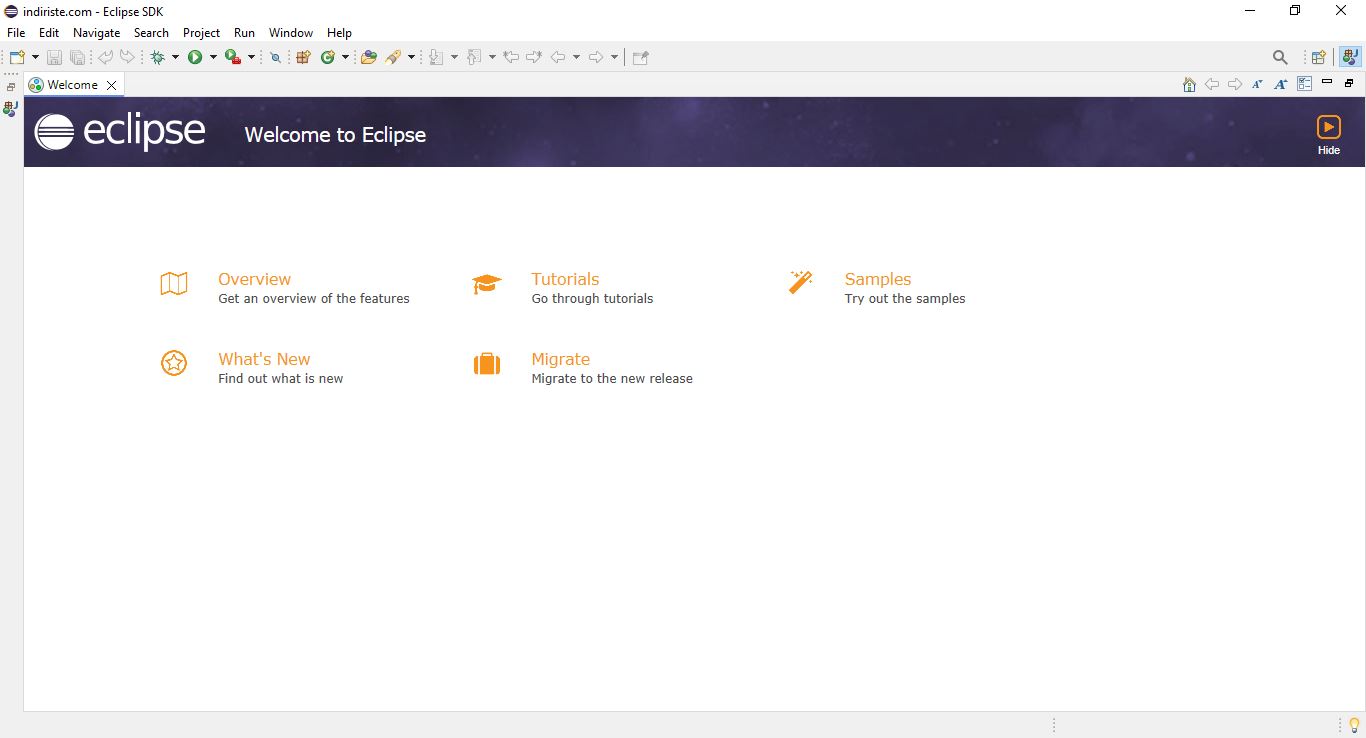
Task: Open the What's New link
Action: (264, 359)
